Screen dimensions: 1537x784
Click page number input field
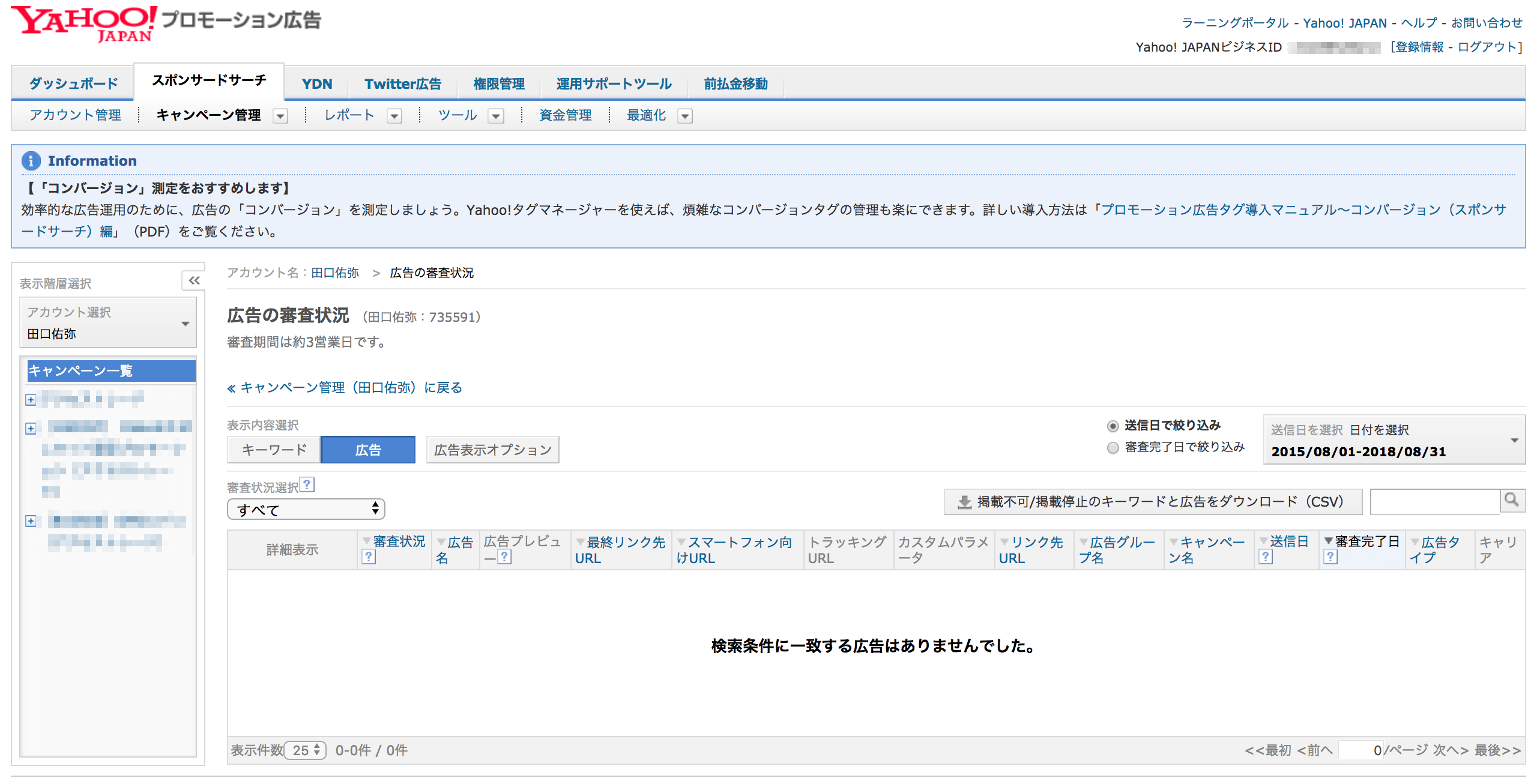[1361, 750]
